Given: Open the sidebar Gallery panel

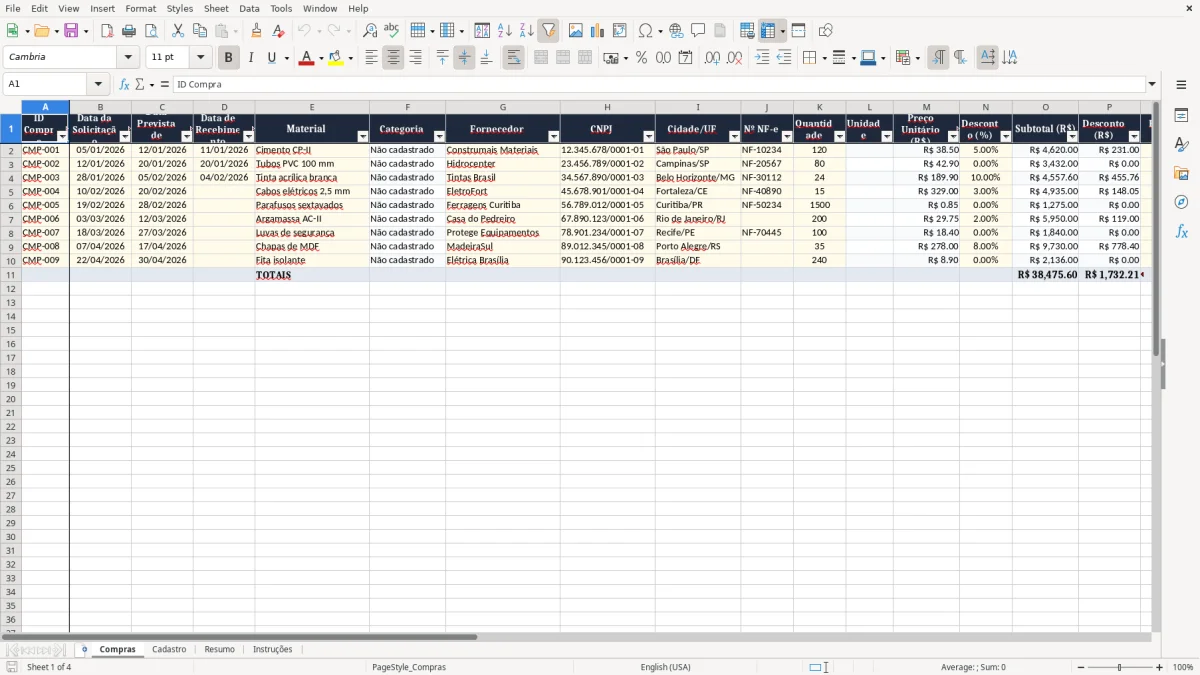Looking at the screenshot, I should tap(1181, 174).
